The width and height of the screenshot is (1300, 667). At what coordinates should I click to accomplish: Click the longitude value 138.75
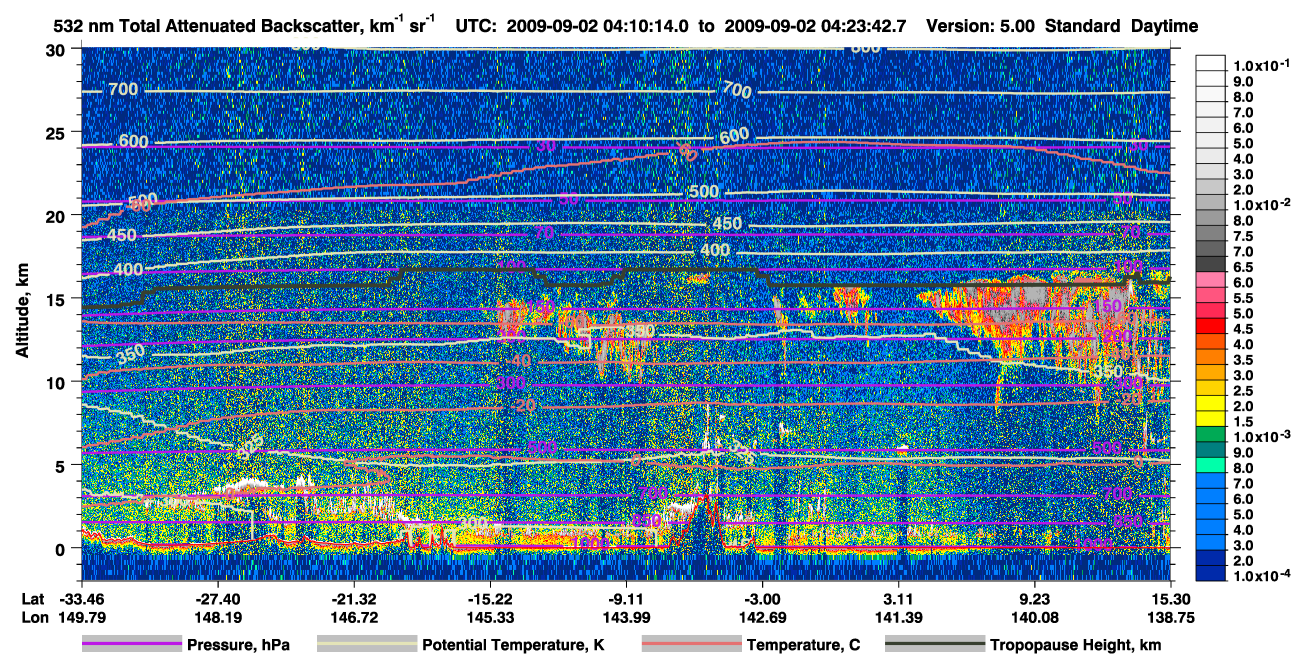coord(1171,618)
